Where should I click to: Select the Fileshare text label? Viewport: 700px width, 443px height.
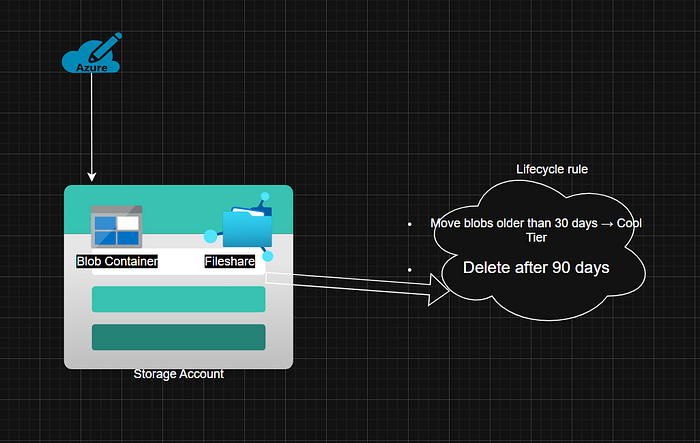click(229, 261)
